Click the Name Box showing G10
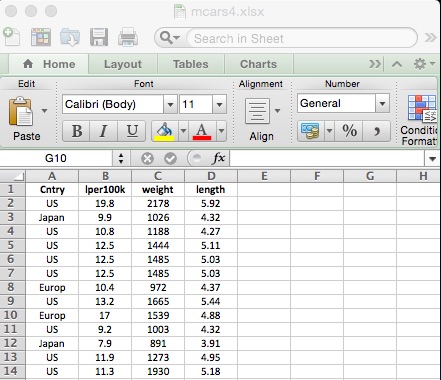 tap(56, 158)
